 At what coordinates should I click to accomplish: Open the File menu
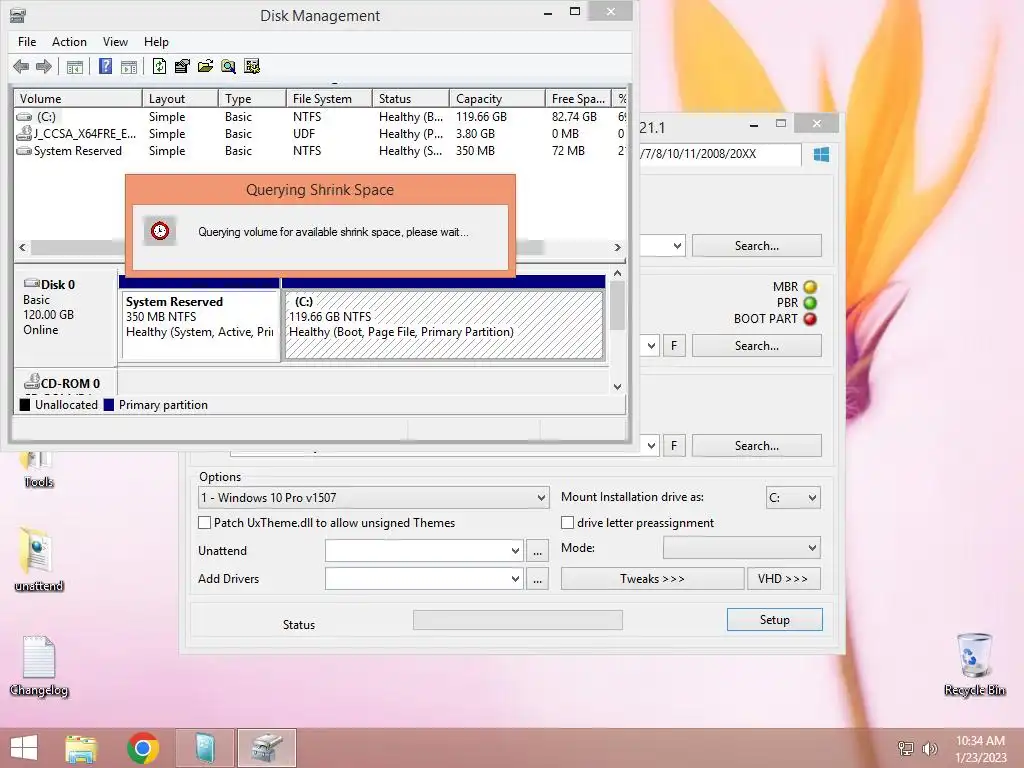coord(27,42)
